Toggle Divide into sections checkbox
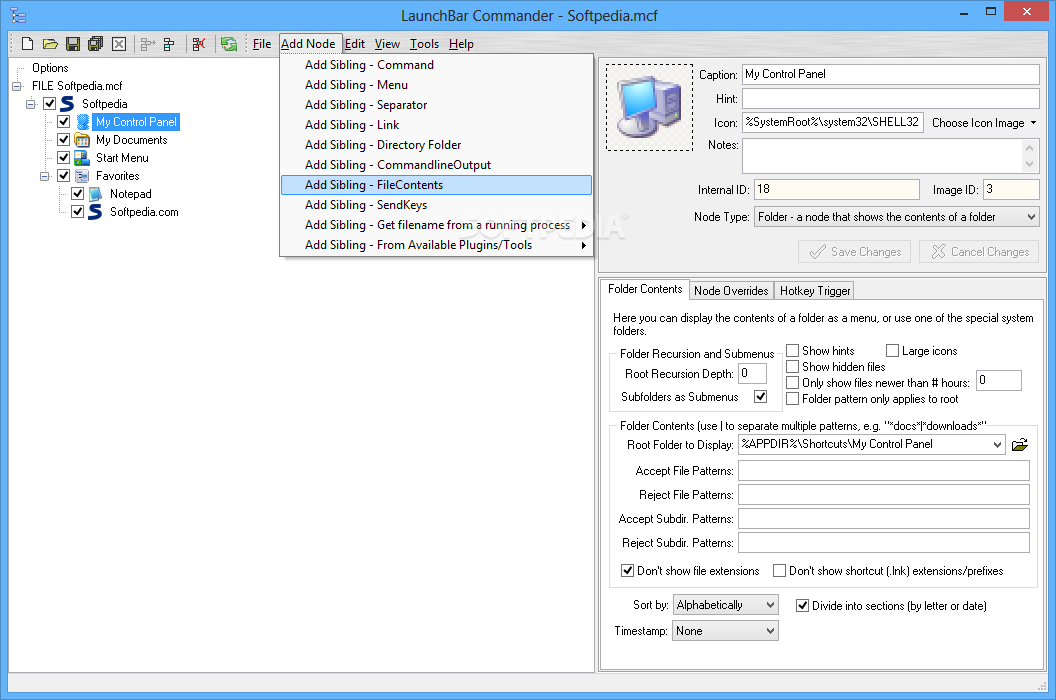Screen dimensions: 1056x700 802,606
